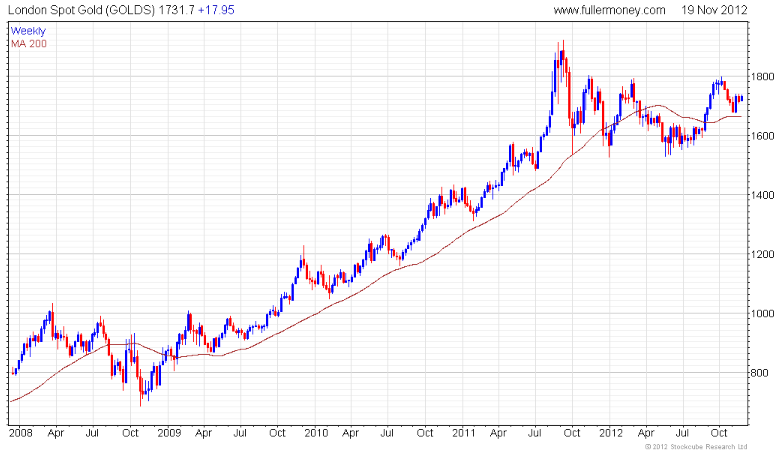Click the red 'MA 200' legend label

pyautogui.click(x=29, y=44)
